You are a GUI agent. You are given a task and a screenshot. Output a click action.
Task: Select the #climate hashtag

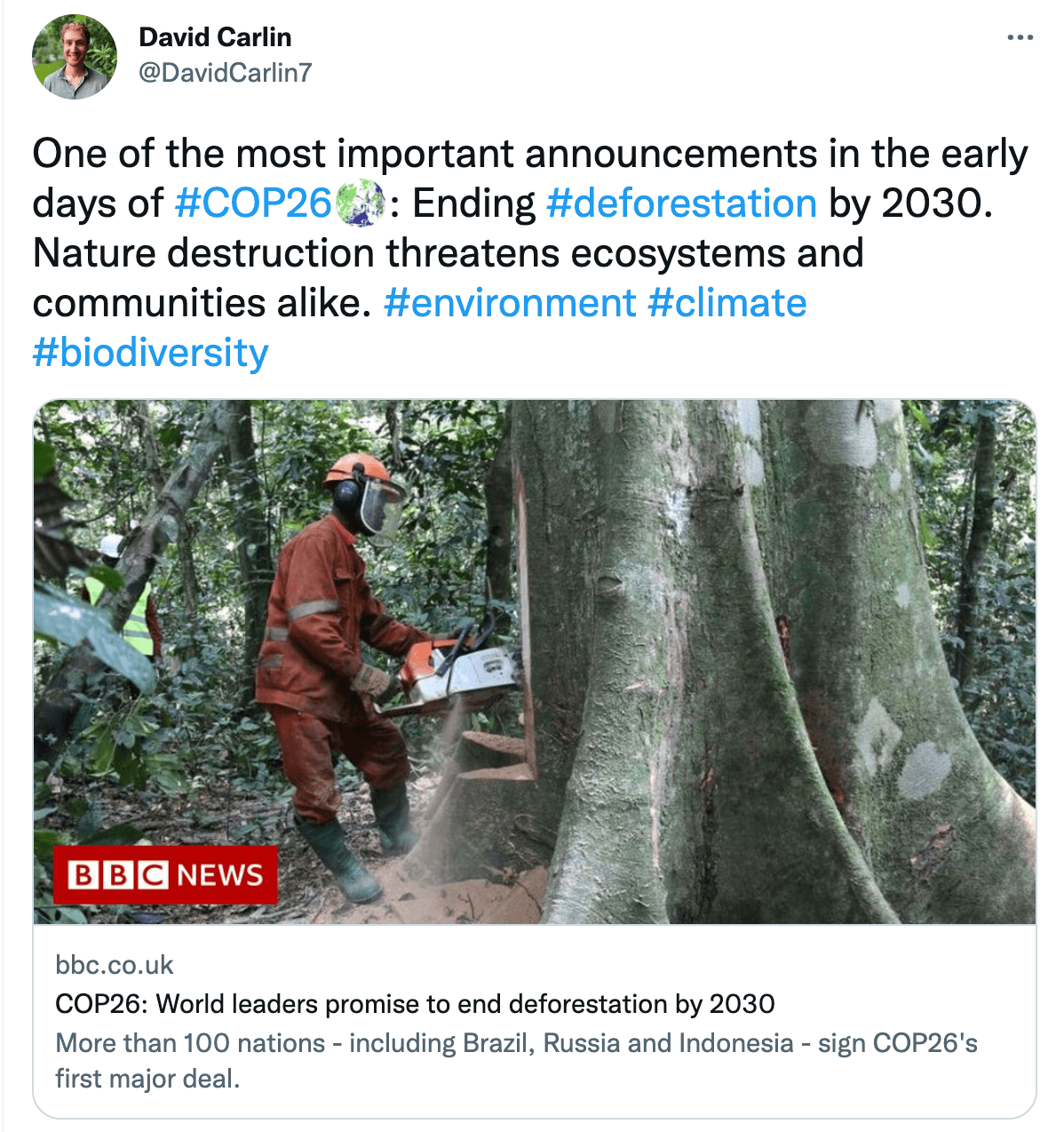coord(727,303)
